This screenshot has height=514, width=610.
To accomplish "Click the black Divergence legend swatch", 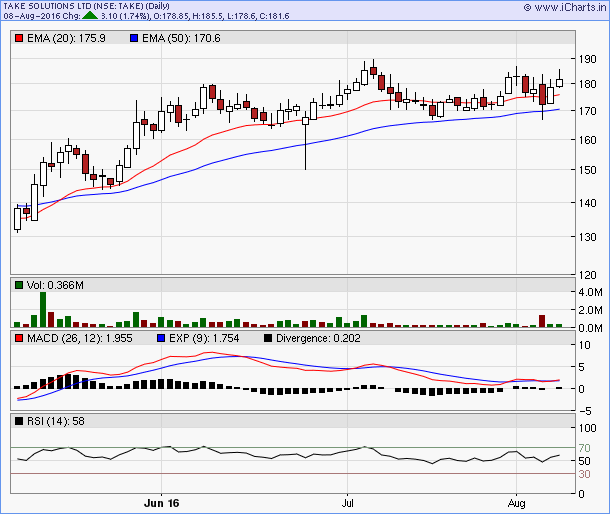I will coord(268,338).
